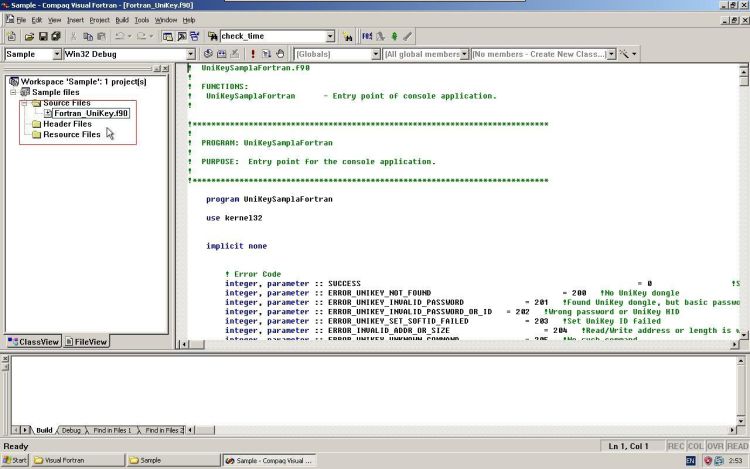Click the pencil icon at end of toolbar

(x=407, y=36)
